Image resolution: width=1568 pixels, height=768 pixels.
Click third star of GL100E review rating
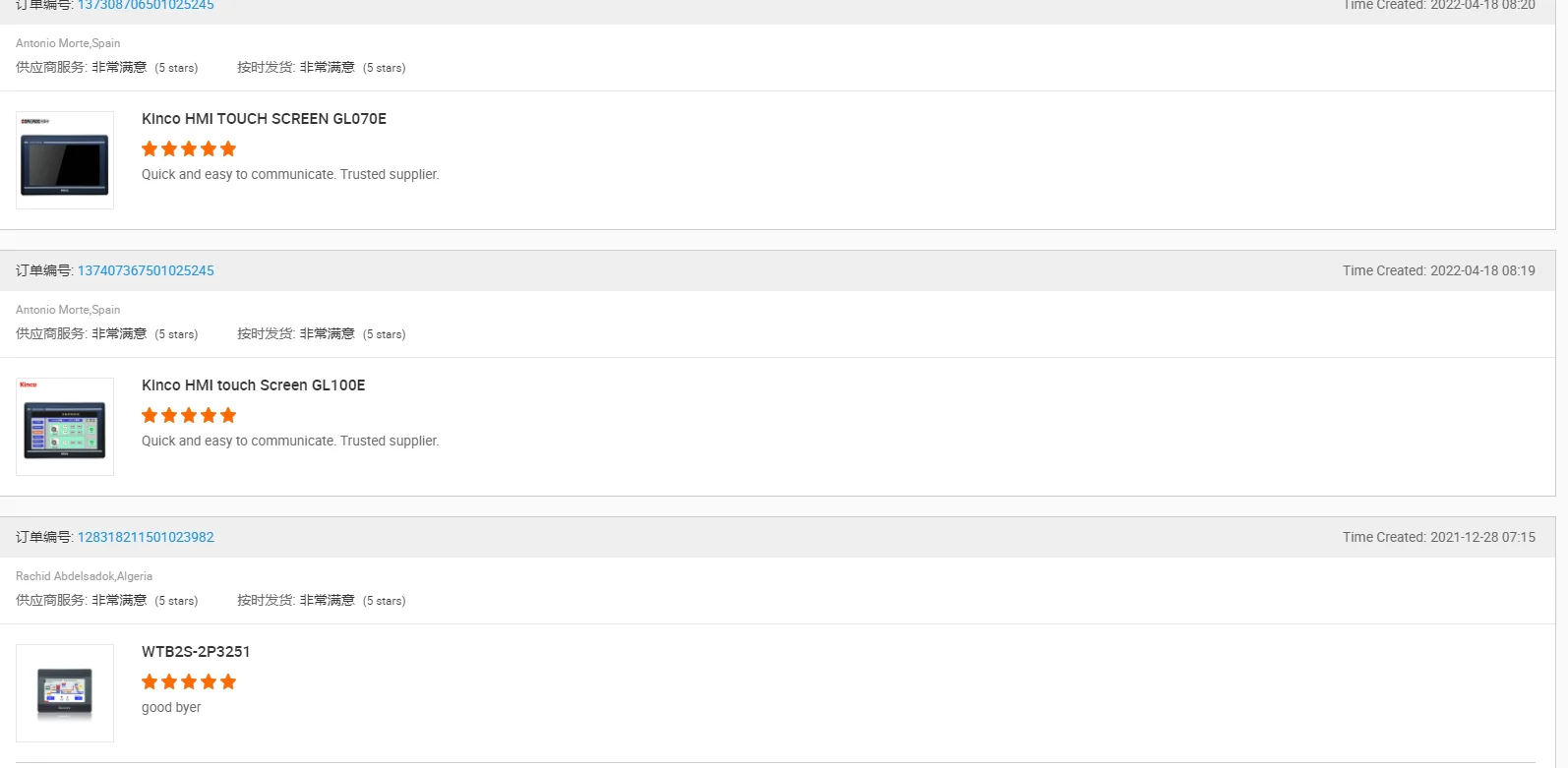click(x=189, y=415)
